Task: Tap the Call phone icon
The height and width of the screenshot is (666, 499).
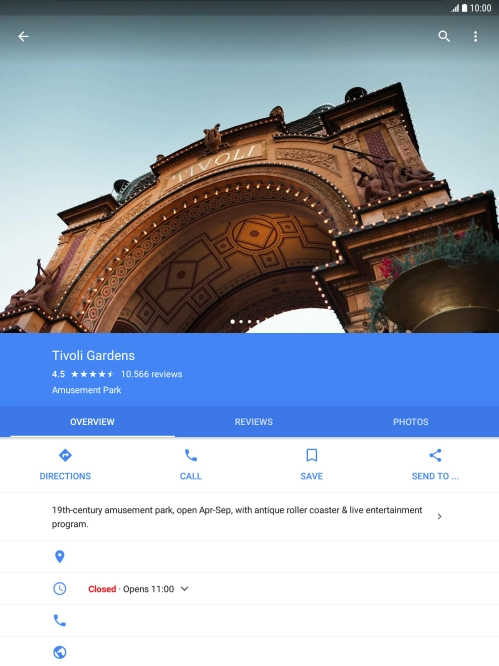Action: click(191, 455)
